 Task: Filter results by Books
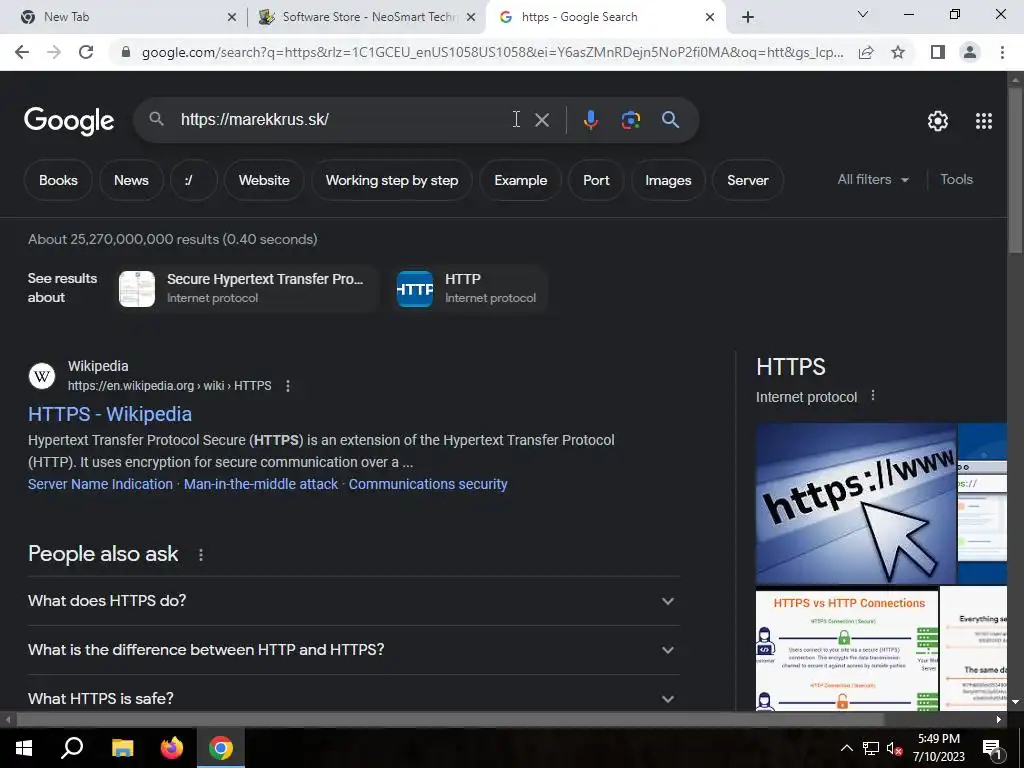(x=58, y=180)
